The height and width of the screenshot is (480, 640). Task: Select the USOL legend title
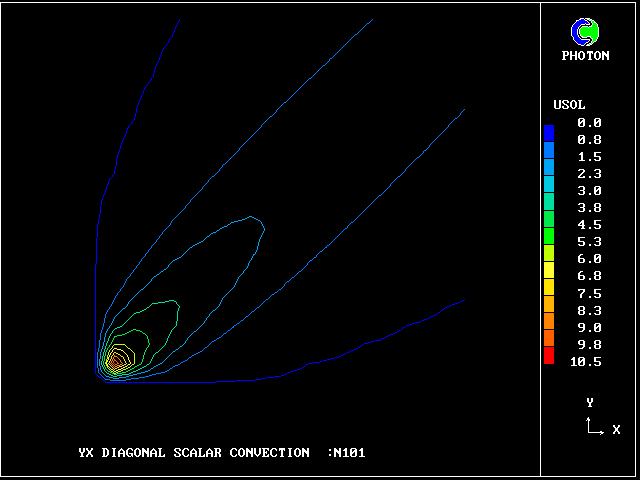click(569, 105)
